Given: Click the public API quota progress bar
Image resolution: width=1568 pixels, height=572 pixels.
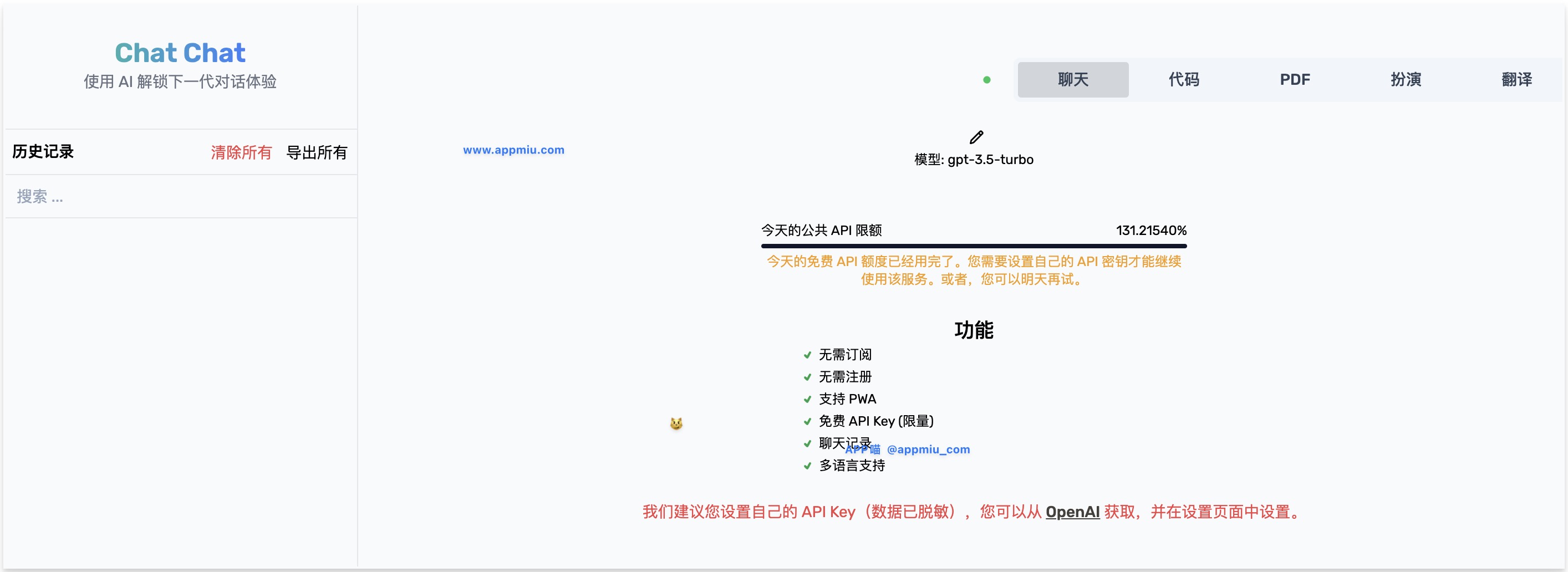Looking at the screenshot, I should click(x=973, y=246).
